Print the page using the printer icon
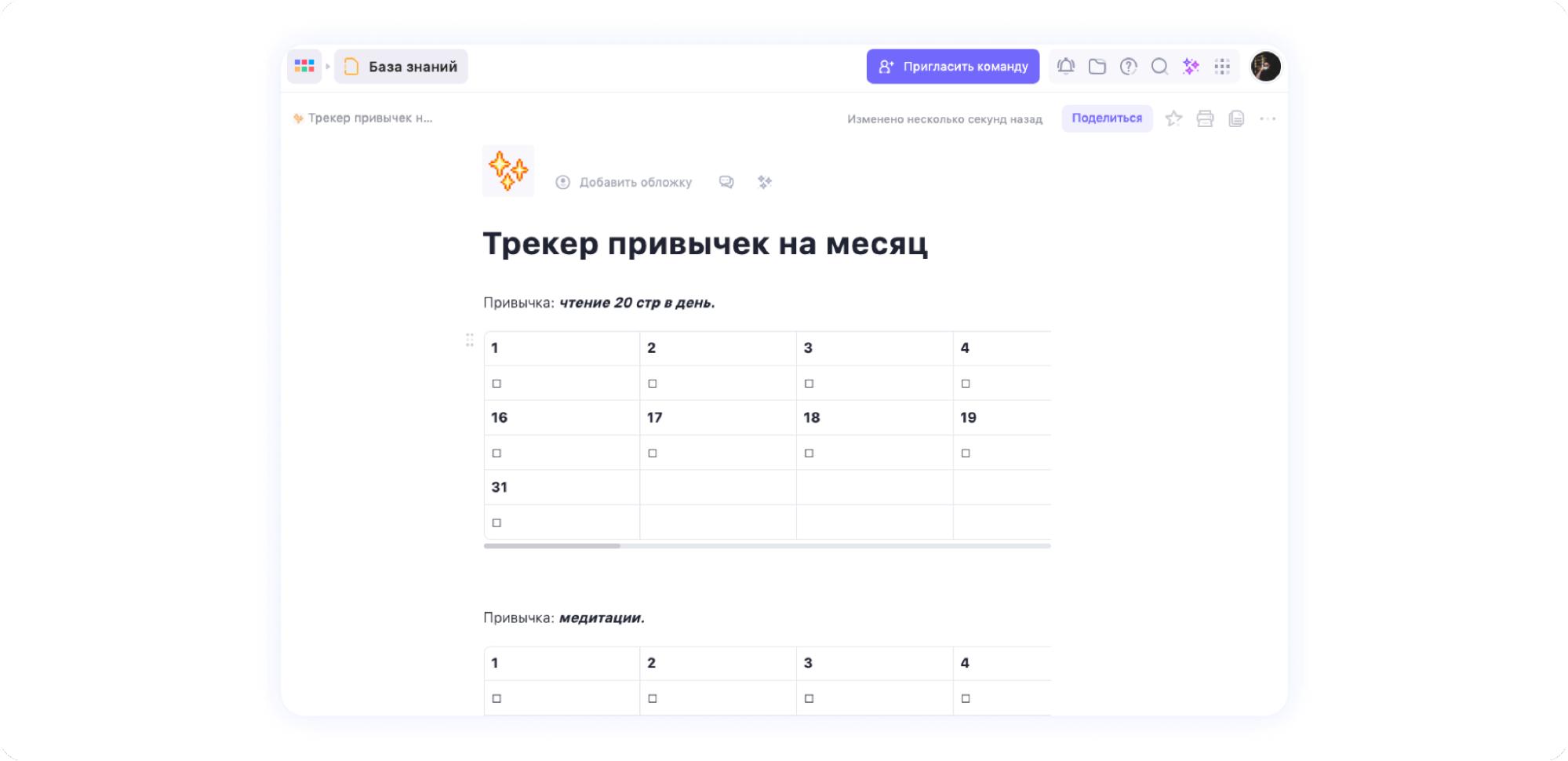Image resolution: width=1568 pixels, height=761 pixels. pyautogui.click(x=1205, y=118)
